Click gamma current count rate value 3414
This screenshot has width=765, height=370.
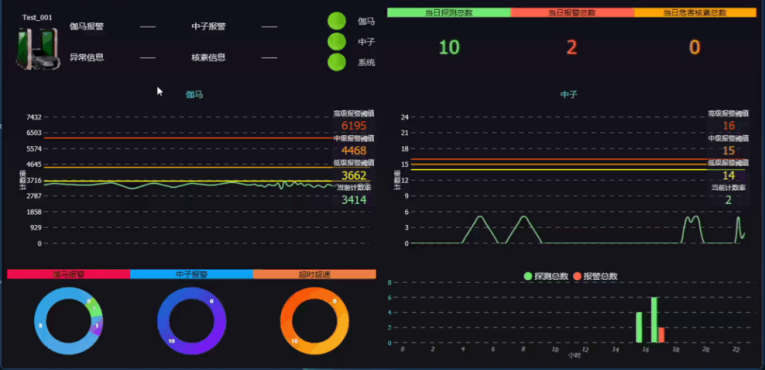point(354,200)
